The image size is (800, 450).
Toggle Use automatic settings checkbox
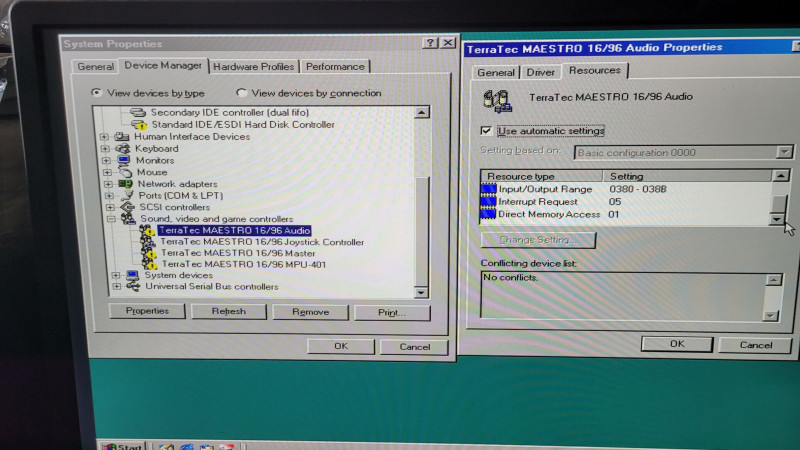[486, 131]
